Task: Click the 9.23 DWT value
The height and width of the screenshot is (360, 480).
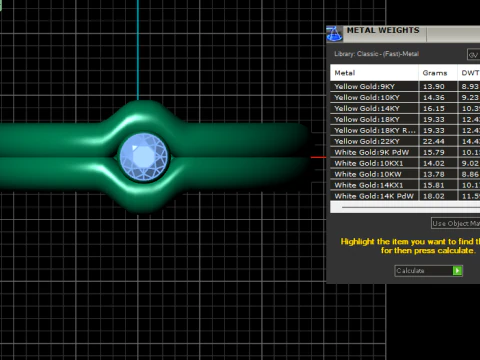Action: tap(470, 98)
